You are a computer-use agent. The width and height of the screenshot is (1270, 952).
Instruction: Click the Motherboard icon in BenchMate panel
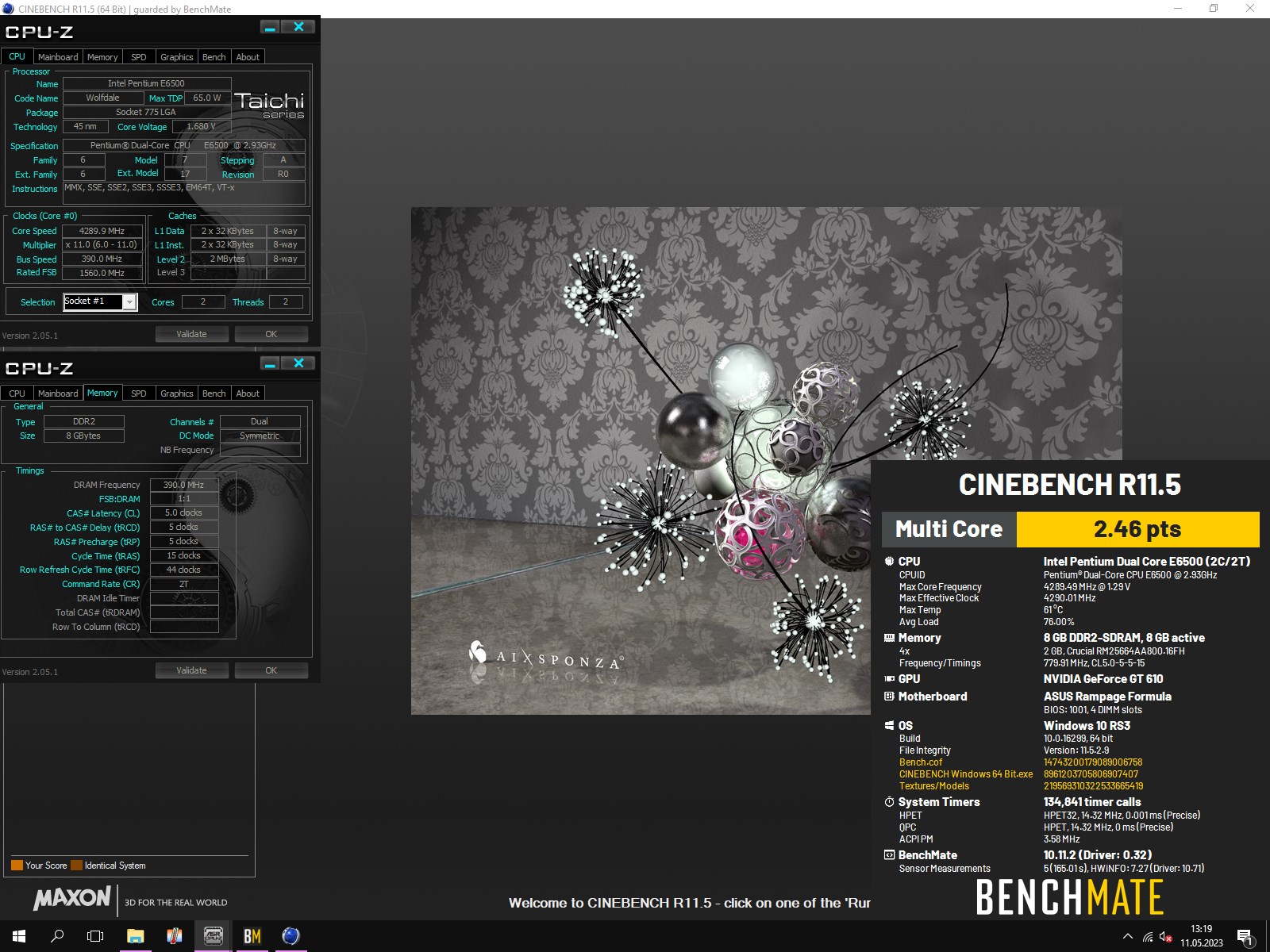click(889, 697)
